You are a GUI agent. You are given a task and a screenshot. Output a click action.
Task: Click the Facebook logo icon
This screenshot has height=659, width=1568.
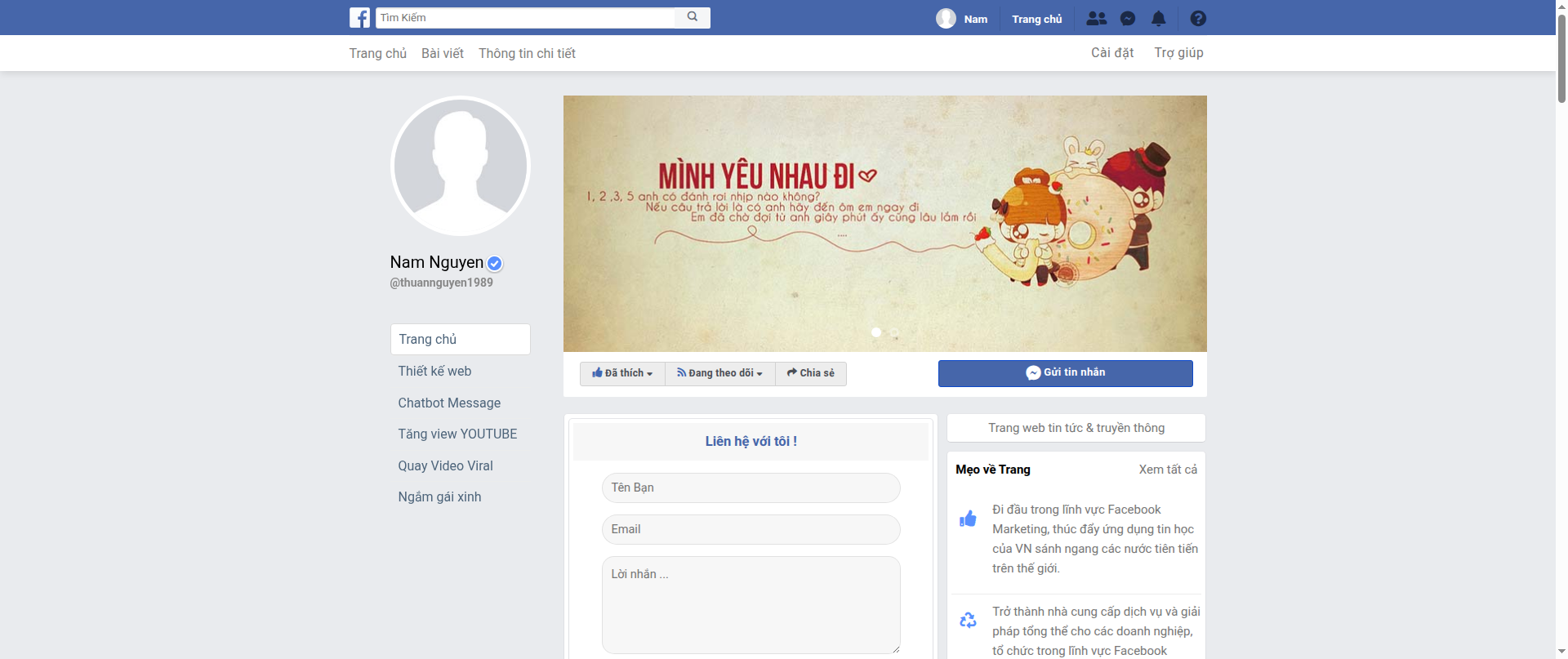(x=359, y=18)
